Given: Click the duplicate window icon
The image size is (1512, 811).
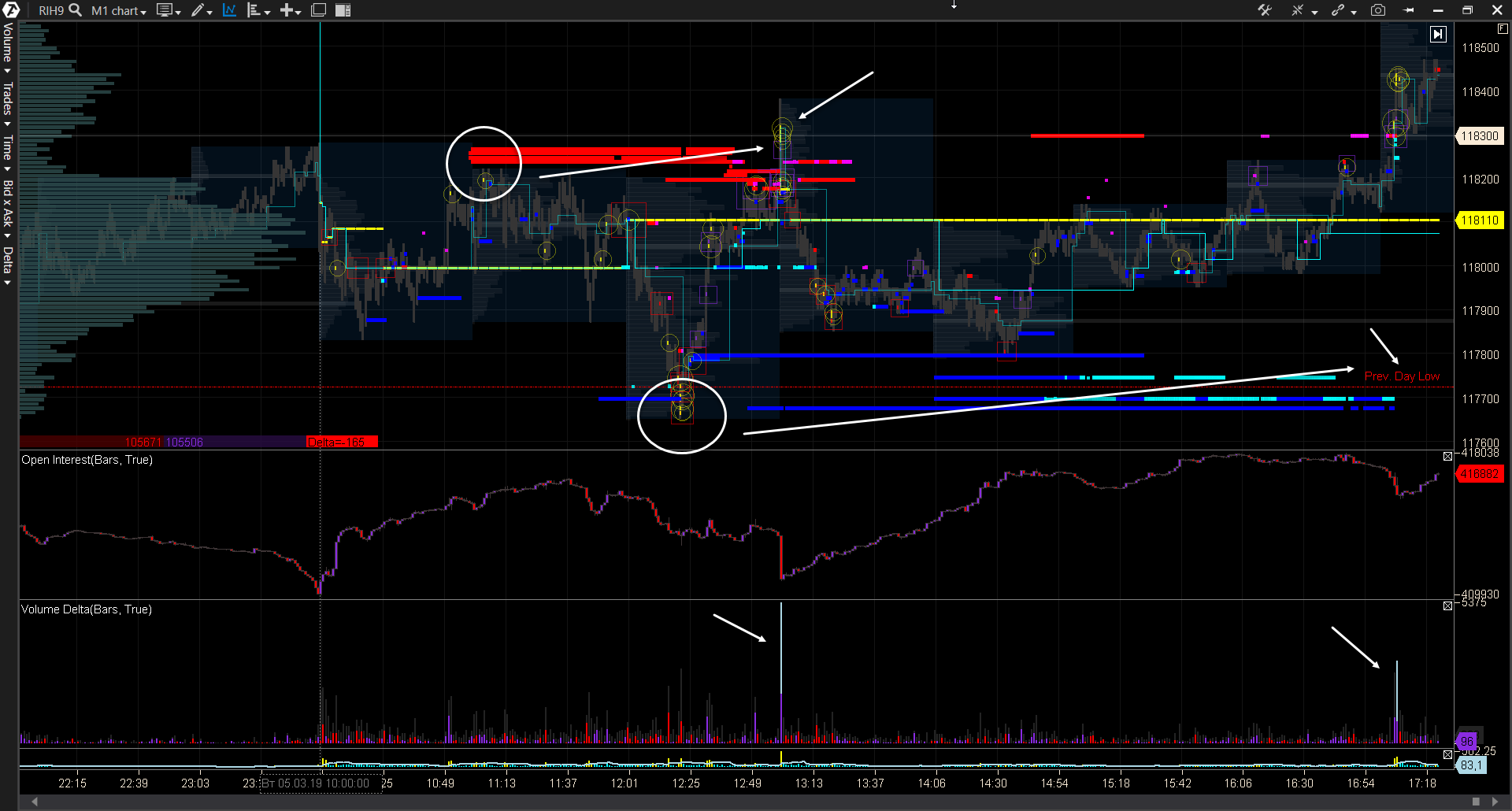Looking at the screenshot, I should [x=318, y=10].
